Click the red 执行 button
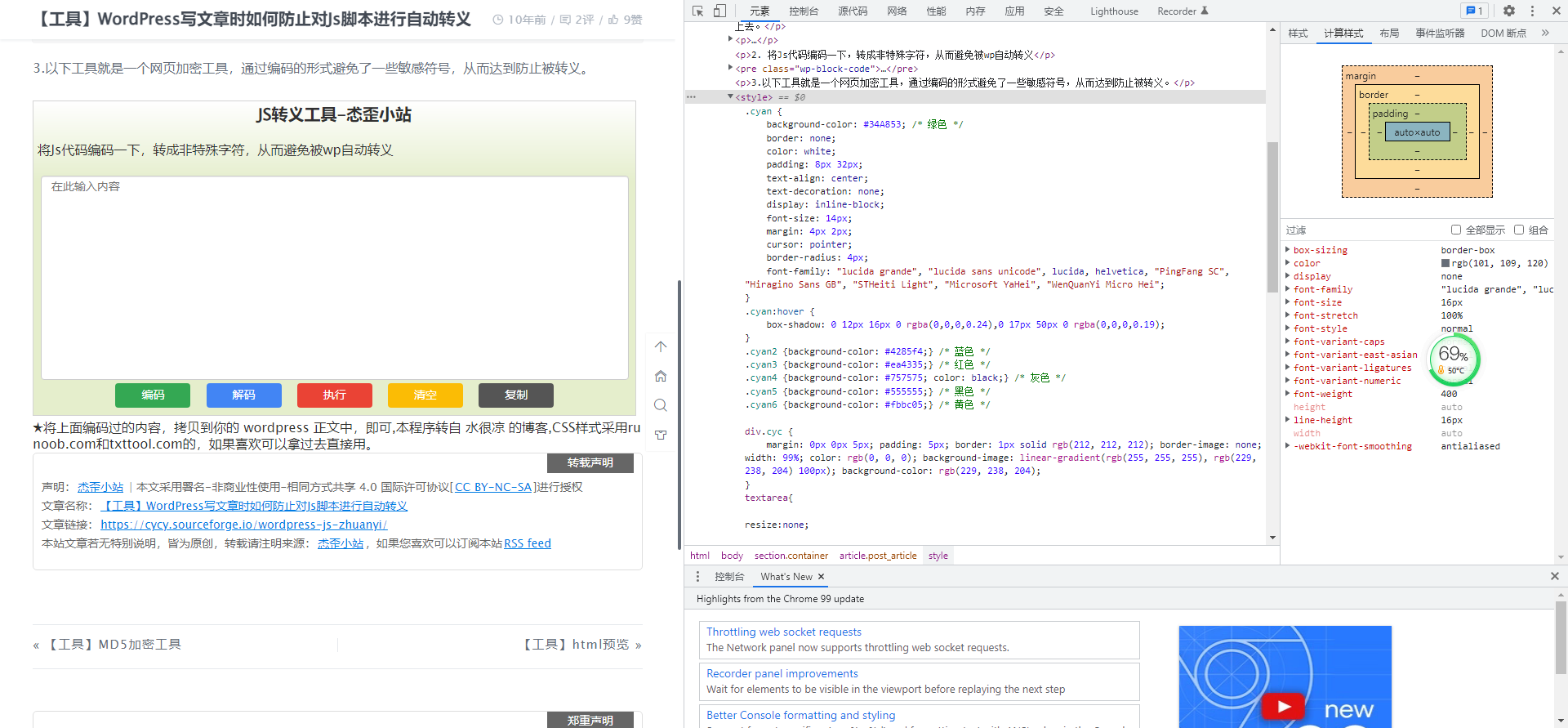The width and height of the screenshot is (1568, 728). point(335,395)
